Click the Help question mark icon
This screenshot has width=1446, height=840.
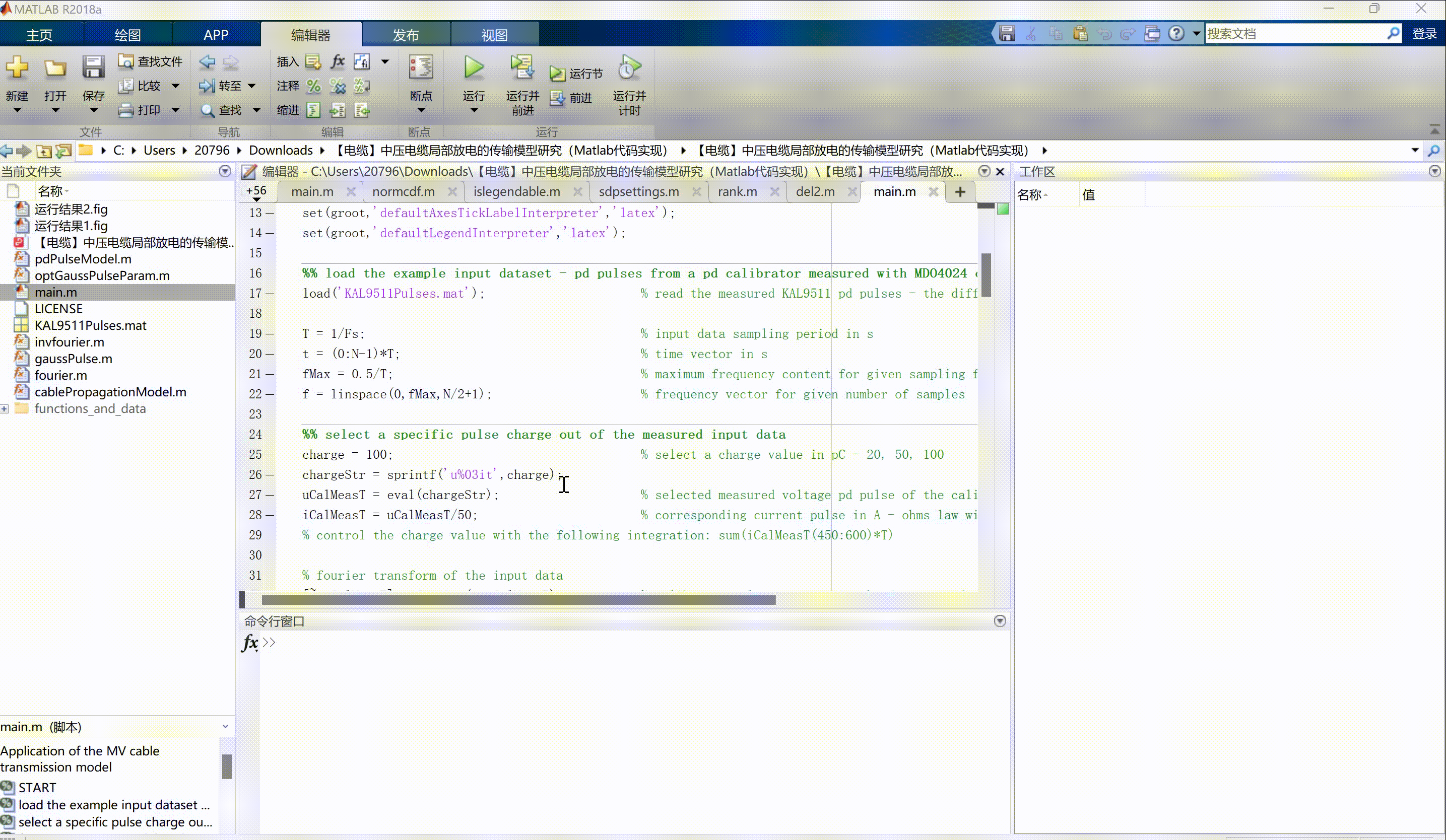tap(1176, 34)
